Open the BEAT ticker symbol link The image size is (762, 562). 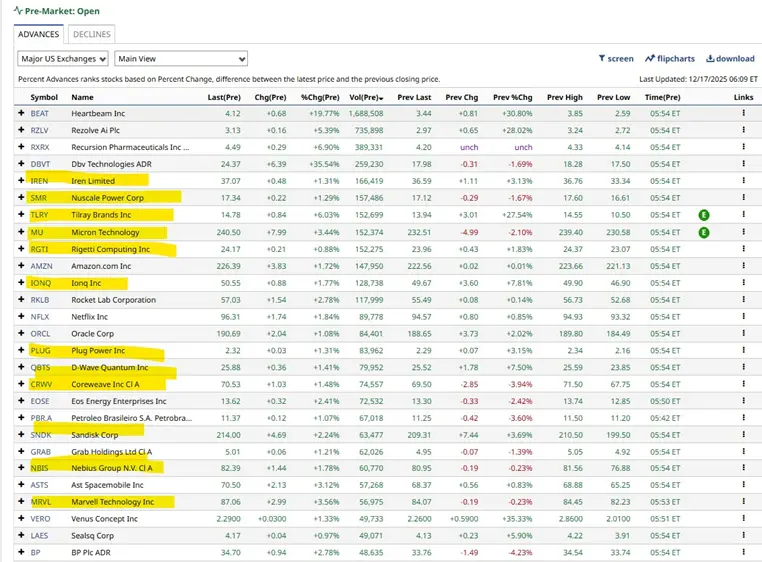[39, 113]
